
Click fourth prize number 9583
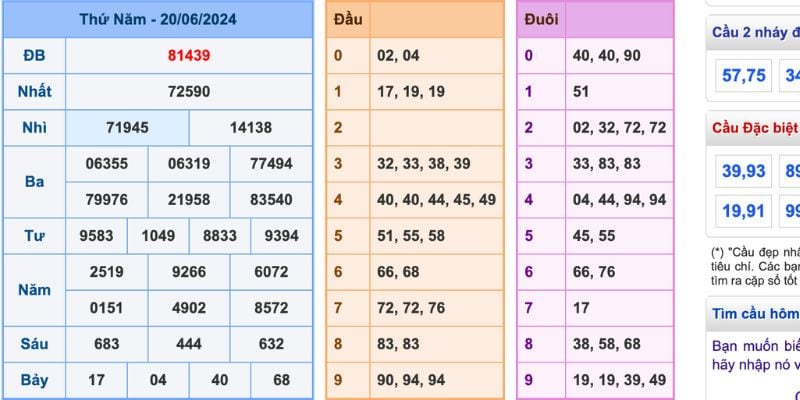(97, 236)
